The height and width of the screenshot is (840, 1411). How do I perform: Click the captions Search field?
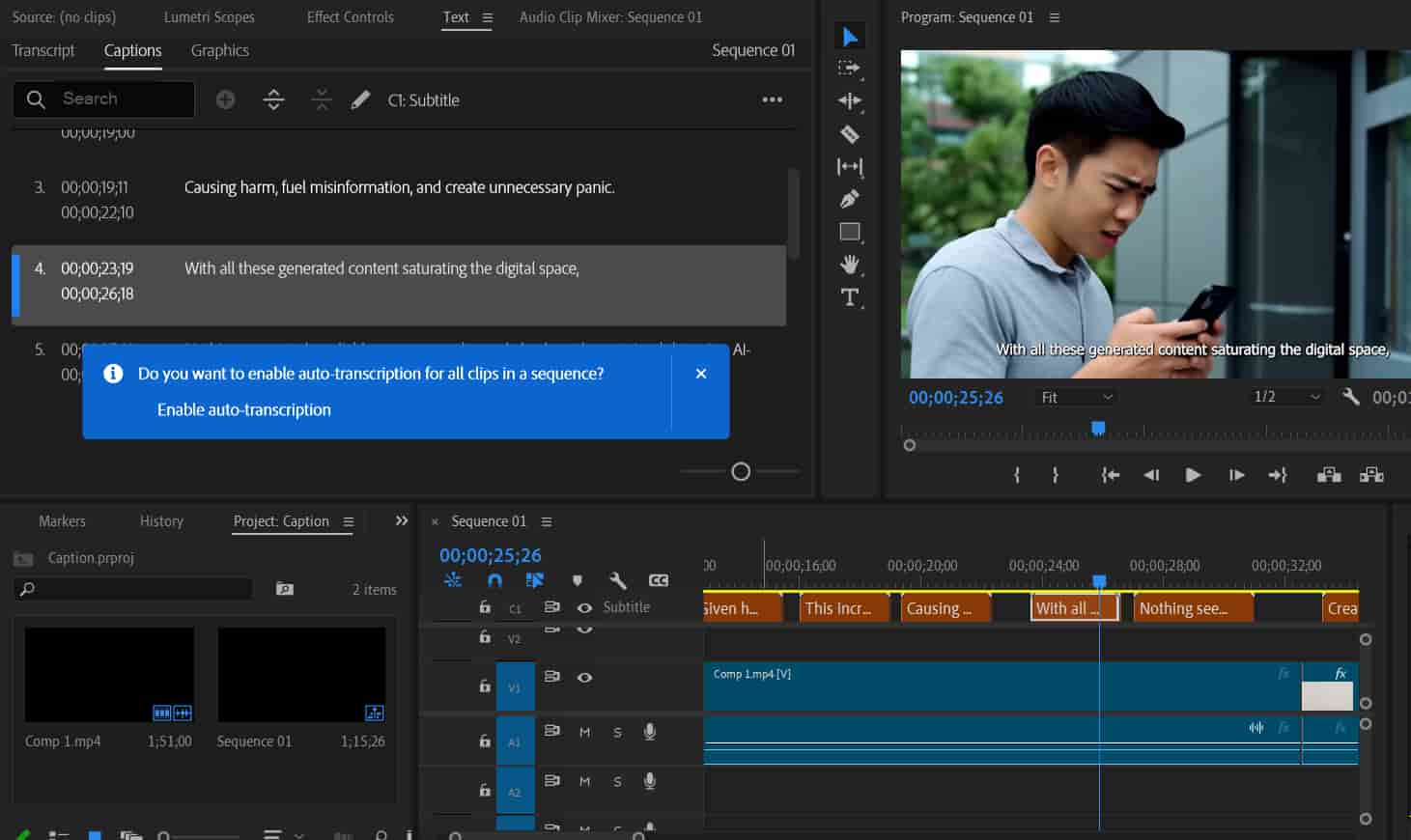coord(103,98)
